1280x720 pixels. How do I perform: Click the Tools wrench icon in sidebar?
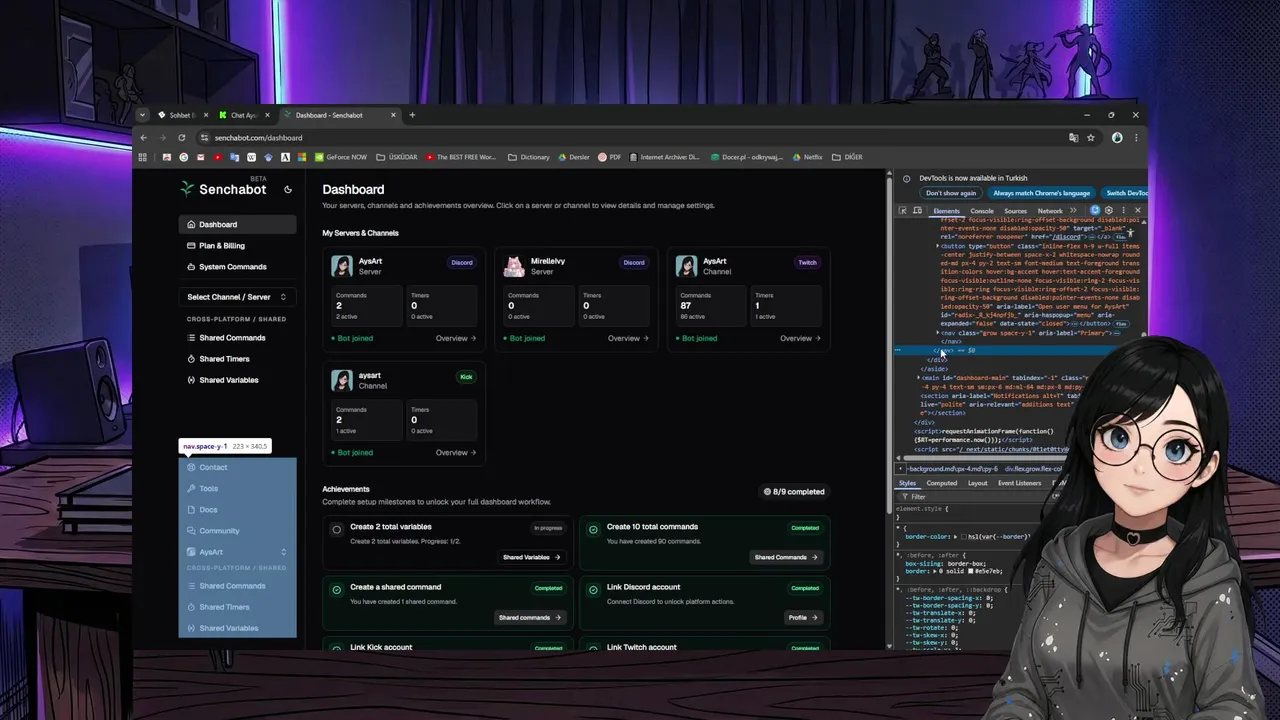tap(191, 488)
